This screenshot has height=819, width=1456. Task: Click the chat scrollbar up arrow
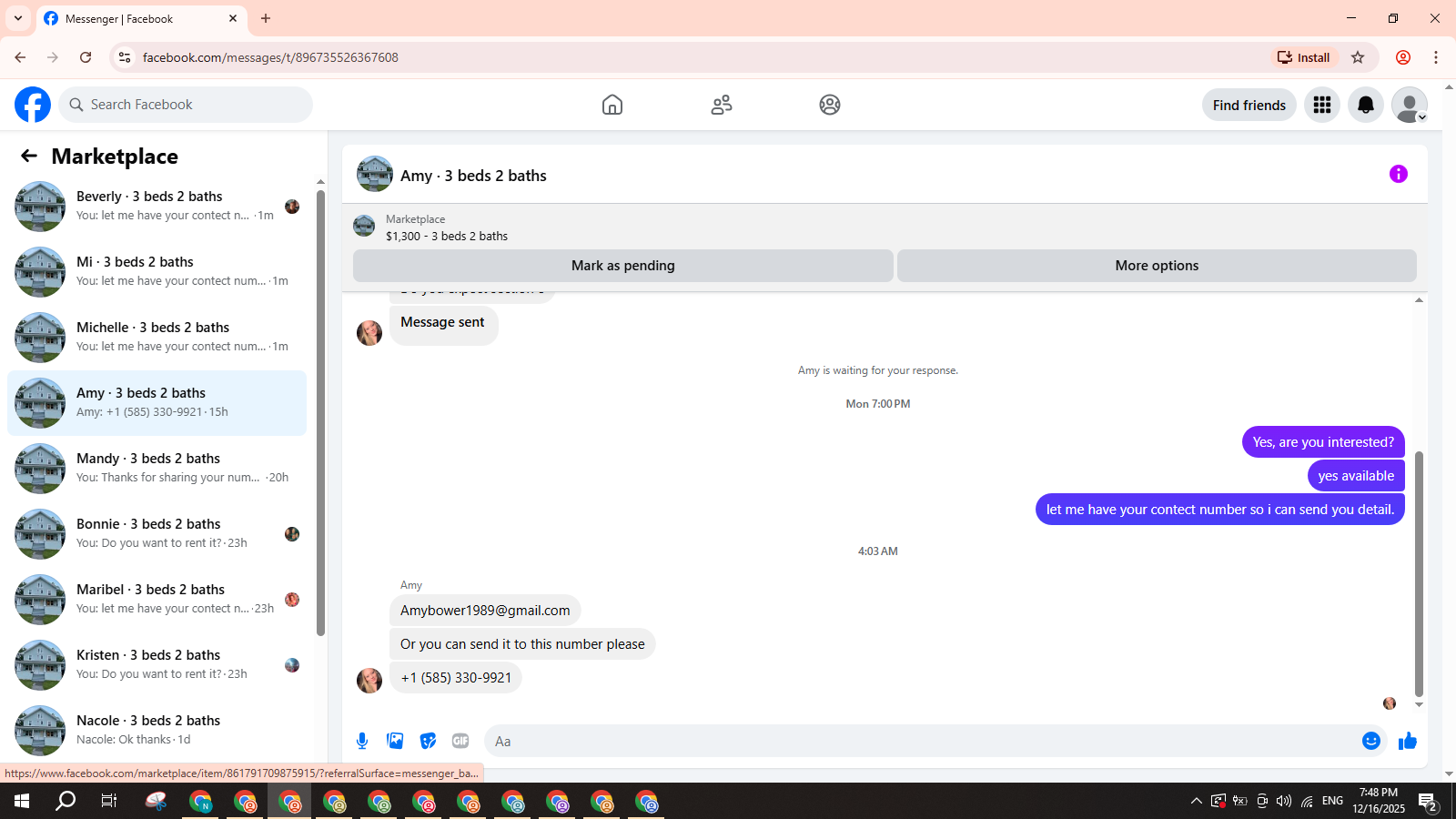point(1419,299)
